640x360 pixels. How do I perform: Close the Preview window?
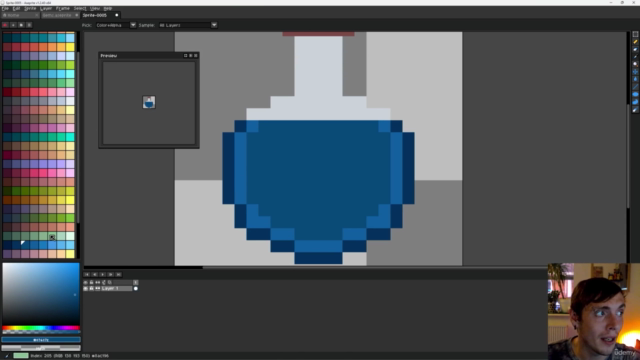[x=196, y=56]
